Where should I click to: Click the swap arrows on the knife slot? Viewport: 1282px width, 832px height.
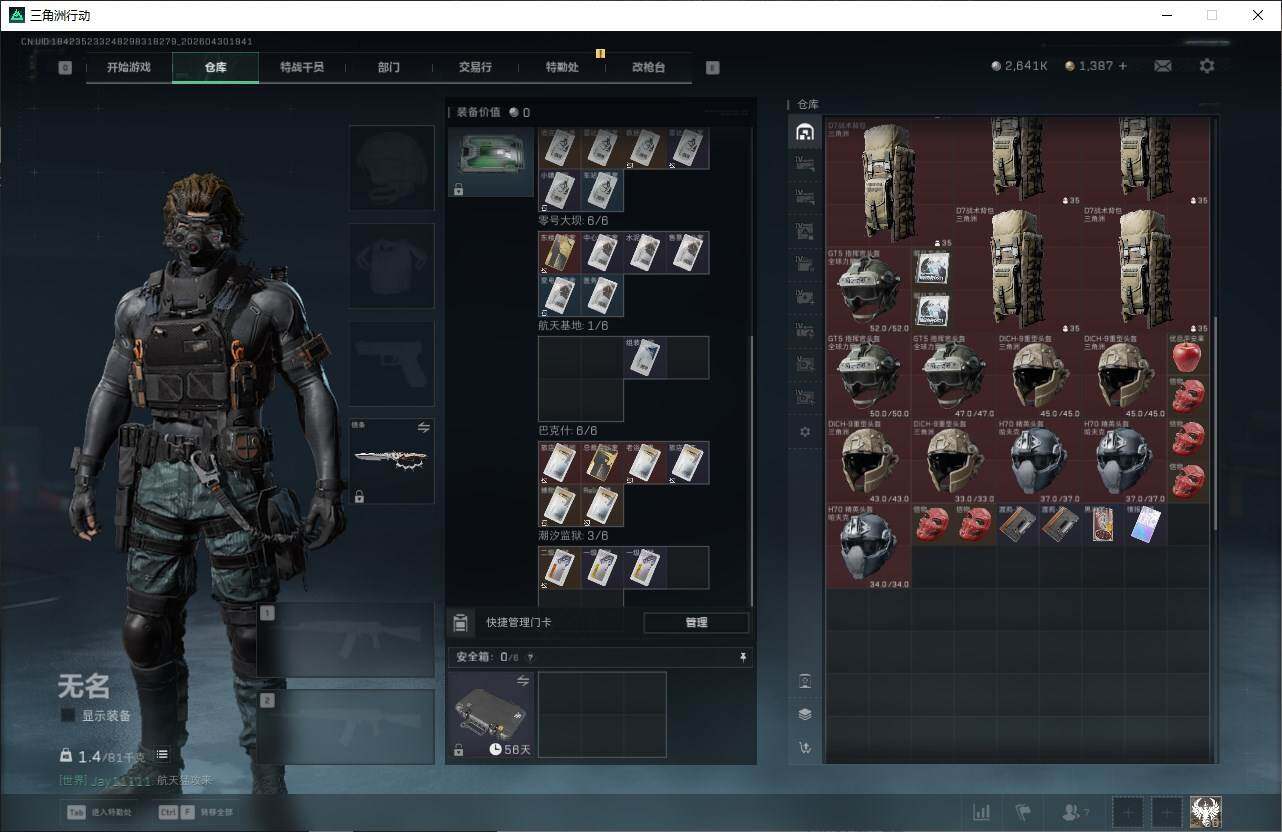(x=423, y=428)
